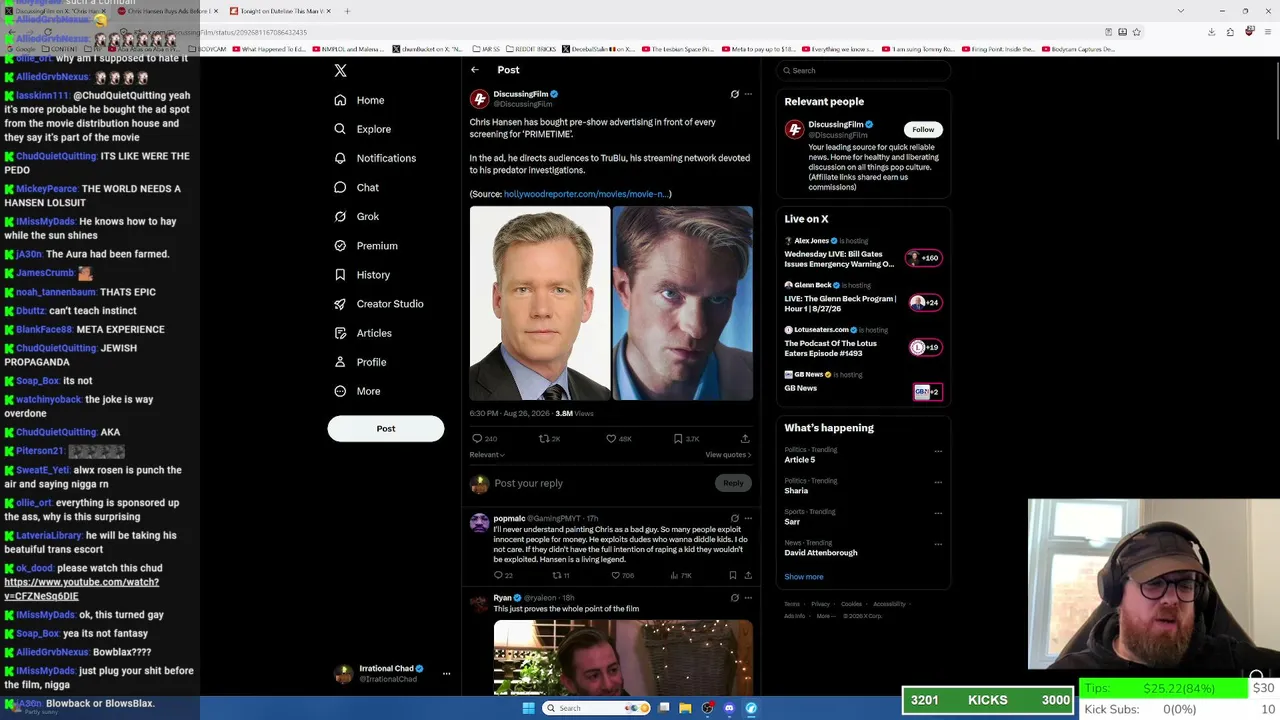This screenshot has width=1280, height=720.
Task: Click the Grok icon on Ryan's reply
Action: coord(734,598)
